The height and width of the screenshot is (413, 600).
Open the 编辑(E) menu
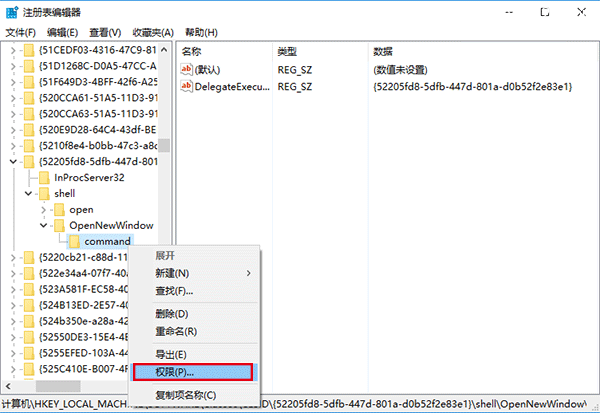[x=62, y=33]
